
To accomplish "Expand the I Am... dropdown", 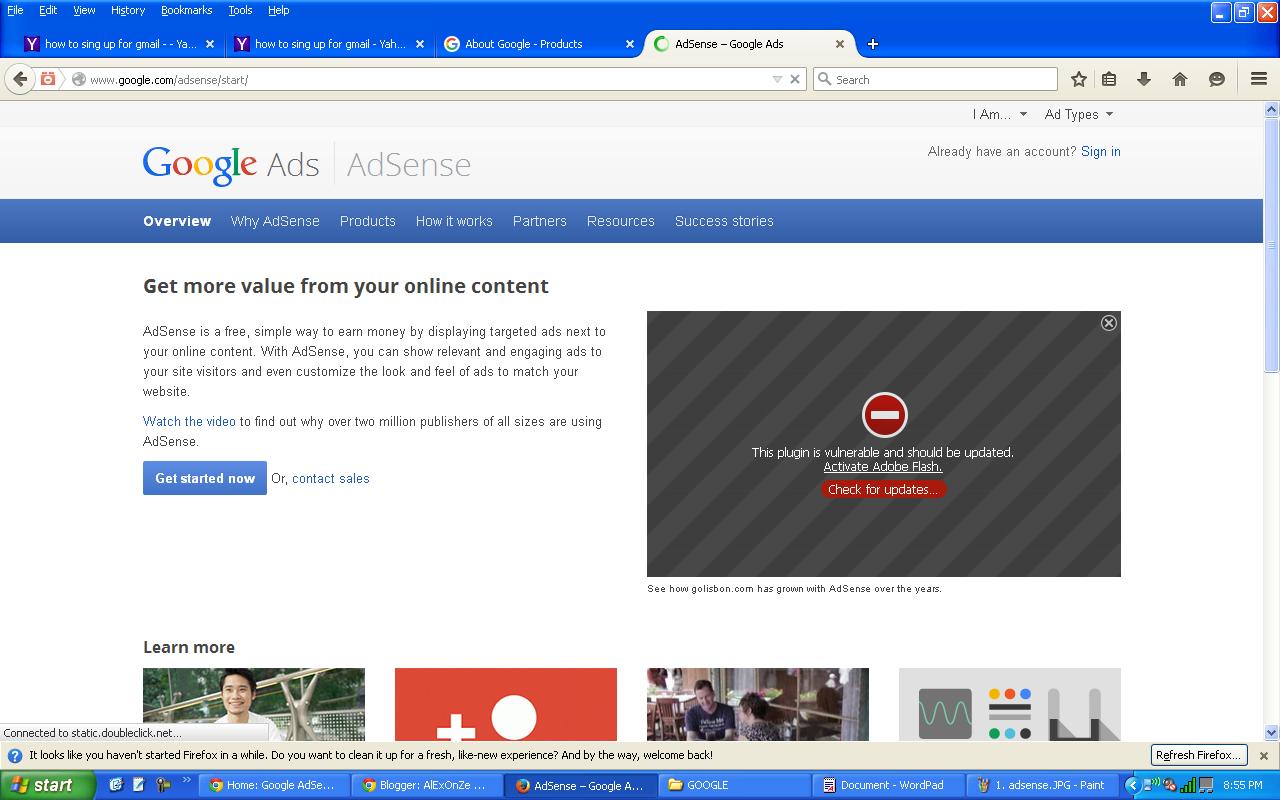I will (999, 114).
